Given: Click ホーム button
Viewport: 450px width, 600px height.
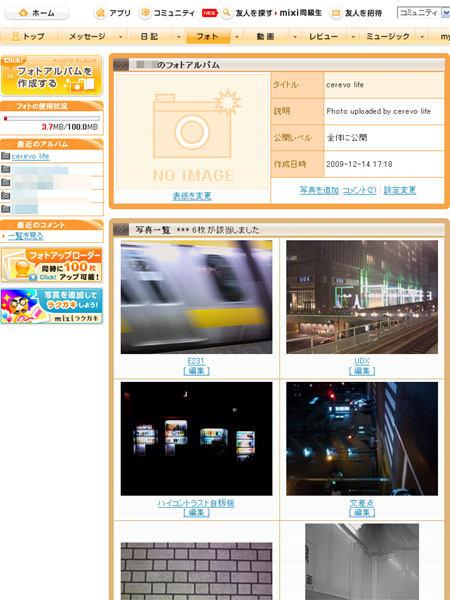Looking at the screenshot, I should coord(37,13).
